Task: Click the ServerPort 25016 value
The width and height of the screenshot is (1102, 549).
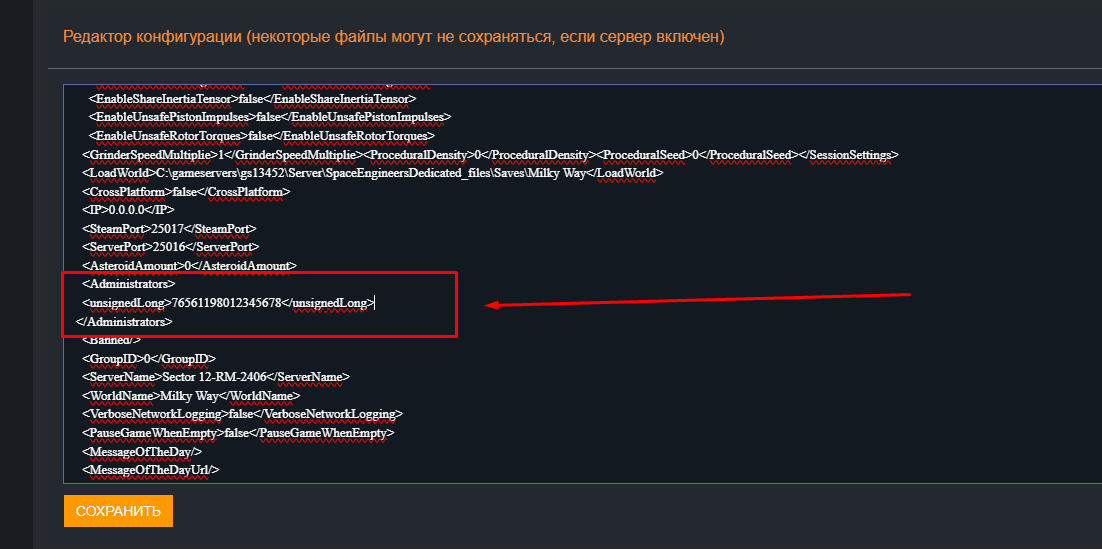Action: tap(162, 247)
